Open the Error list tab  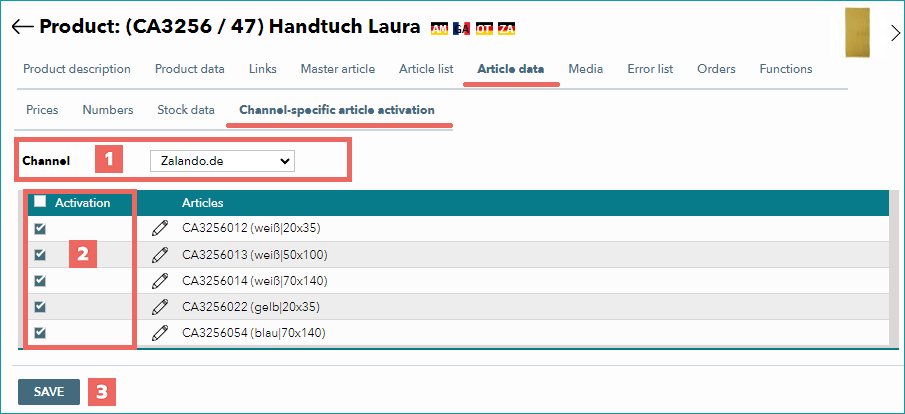(x=650, y=69)
